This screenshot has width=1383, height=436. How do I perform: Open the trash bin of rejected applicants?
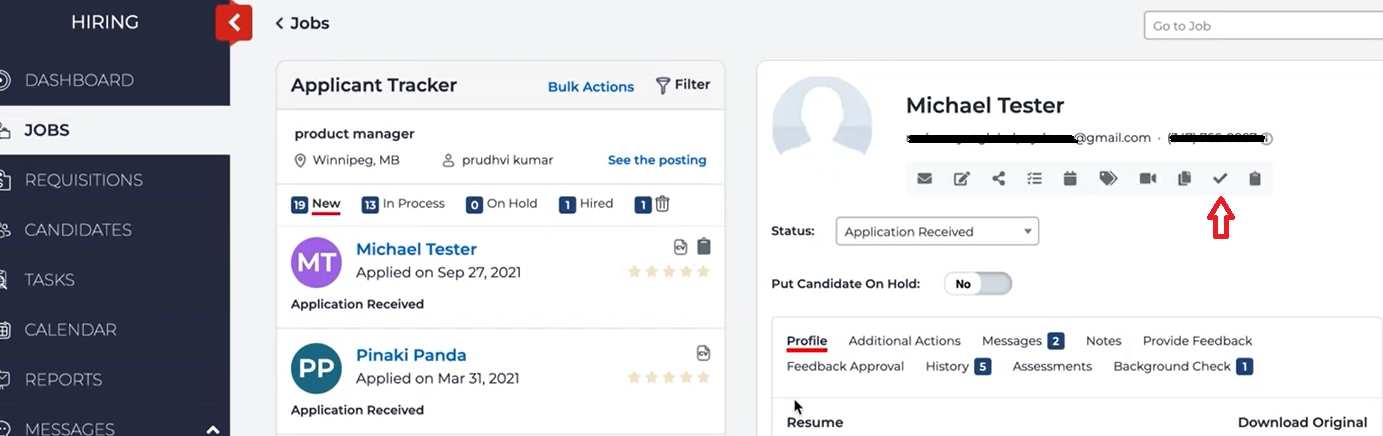[662, 204]
